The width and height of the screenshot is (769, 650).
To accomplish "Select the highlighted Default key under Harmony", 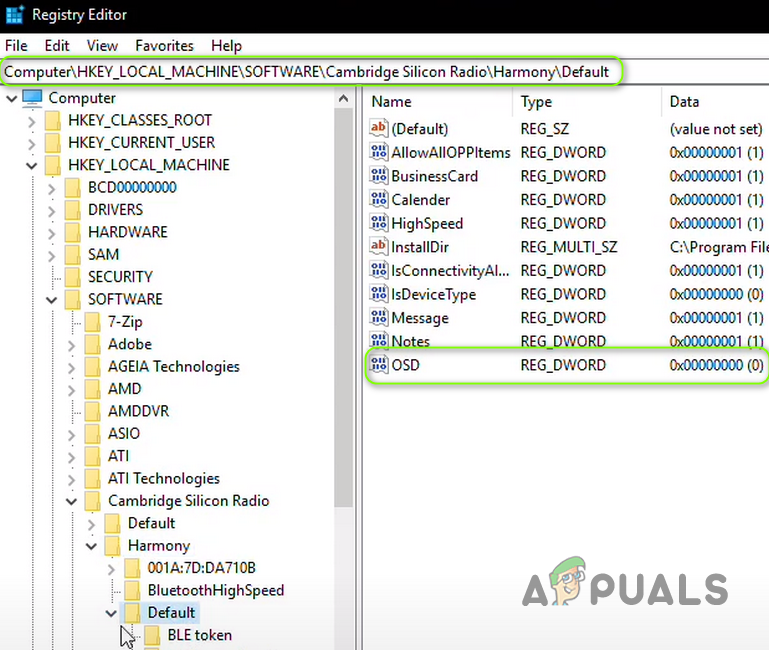I will [x=171, y=613].
